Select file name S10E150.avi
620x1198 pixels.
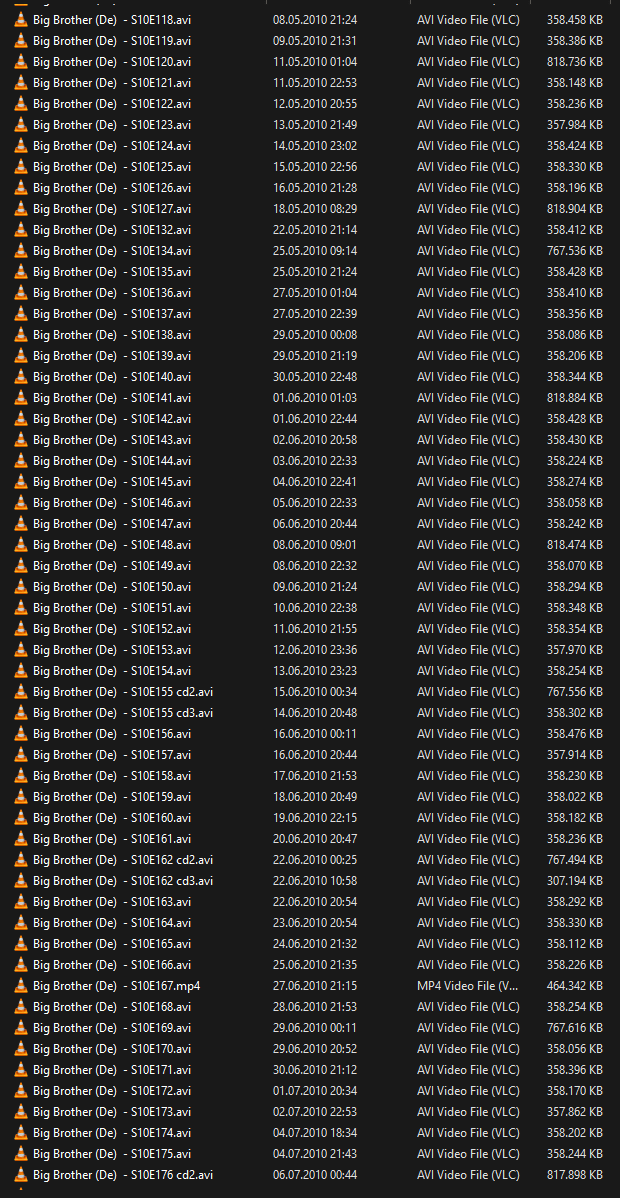point(112,587)
